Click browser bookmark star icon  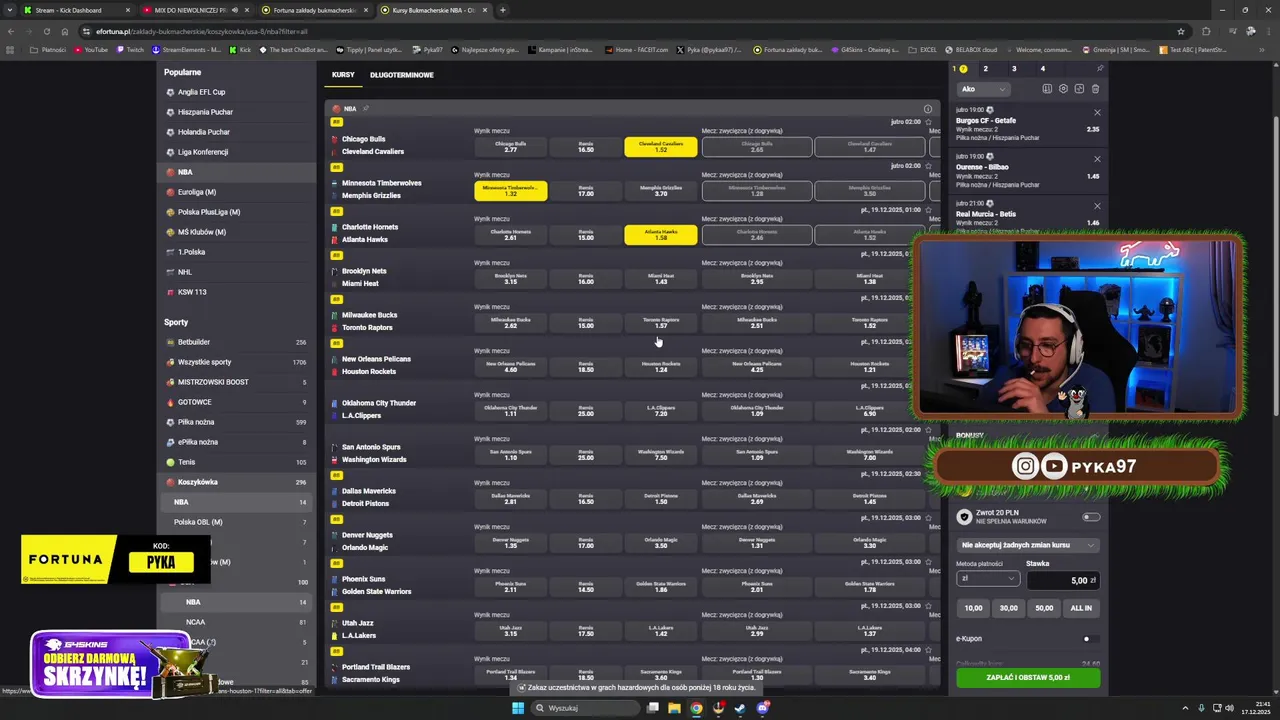1181,31
